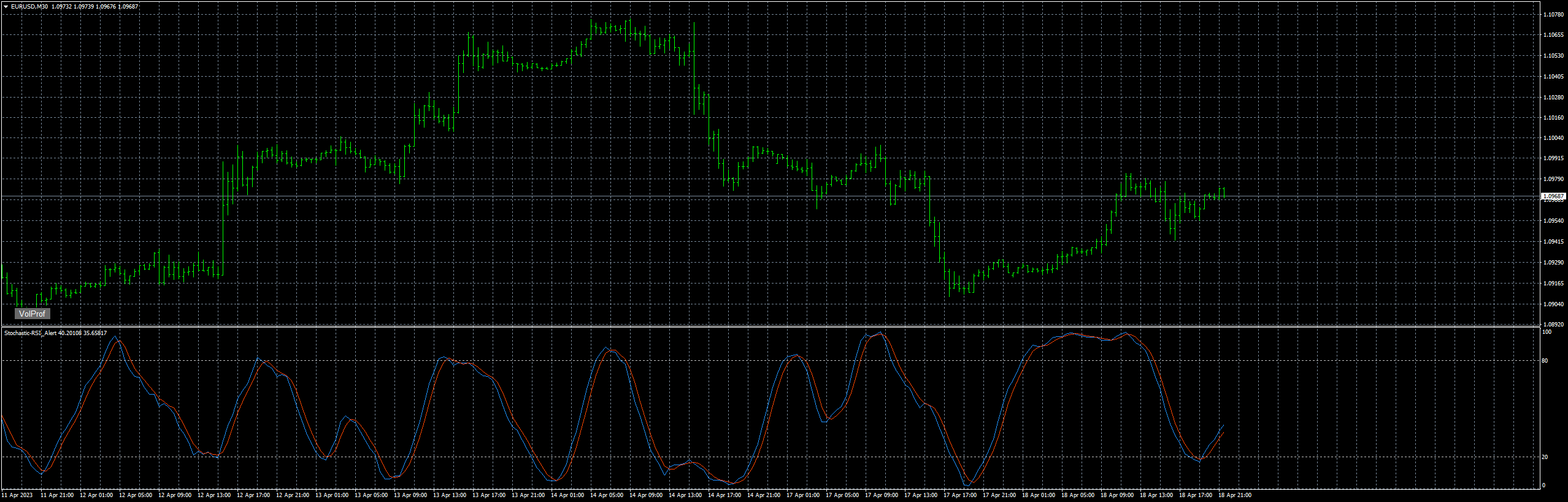
Task: Click the 1.10655 price scale label
Action: point(1553,35)
